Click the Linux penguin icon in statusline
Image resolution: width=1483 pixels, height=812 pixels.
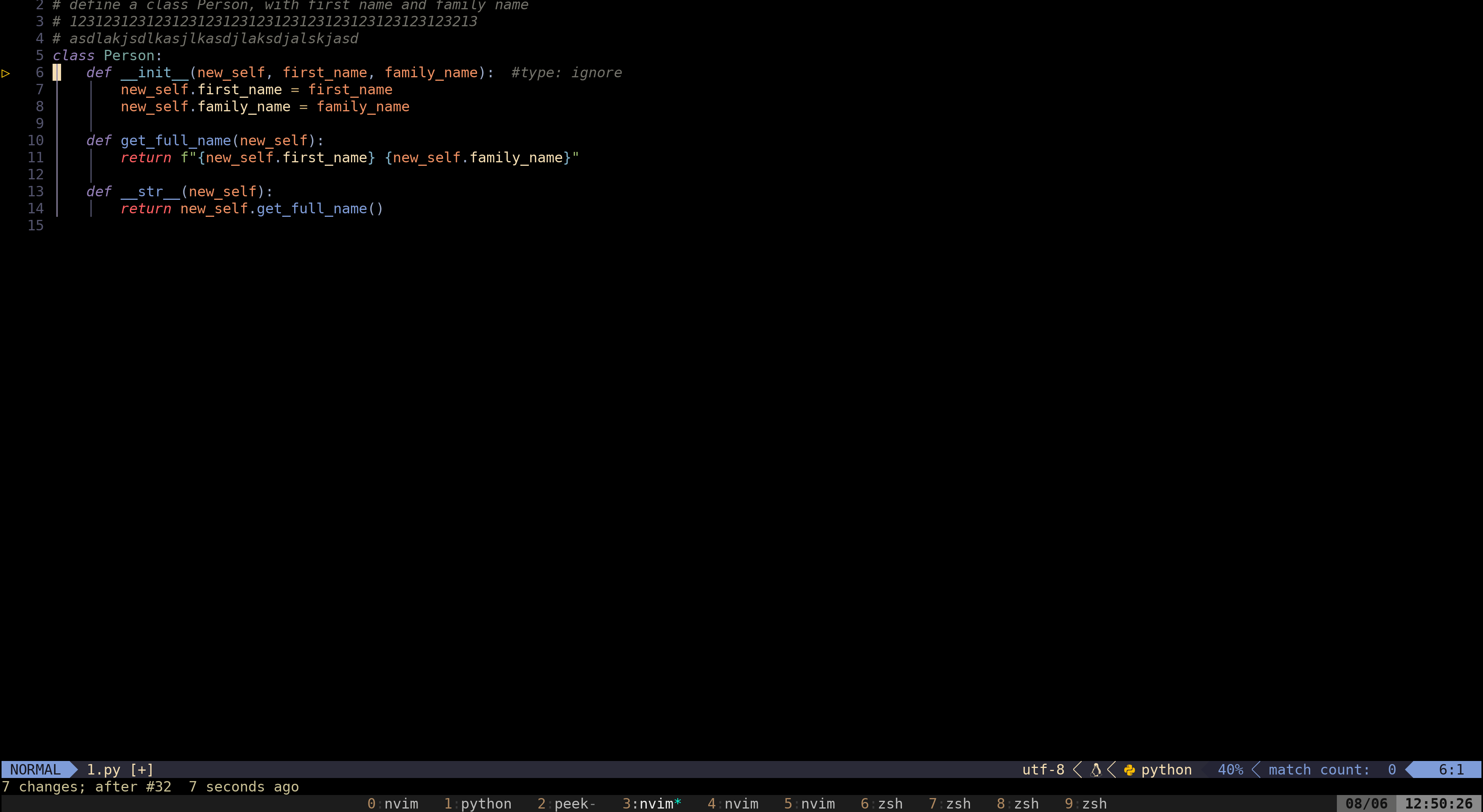1096,769
